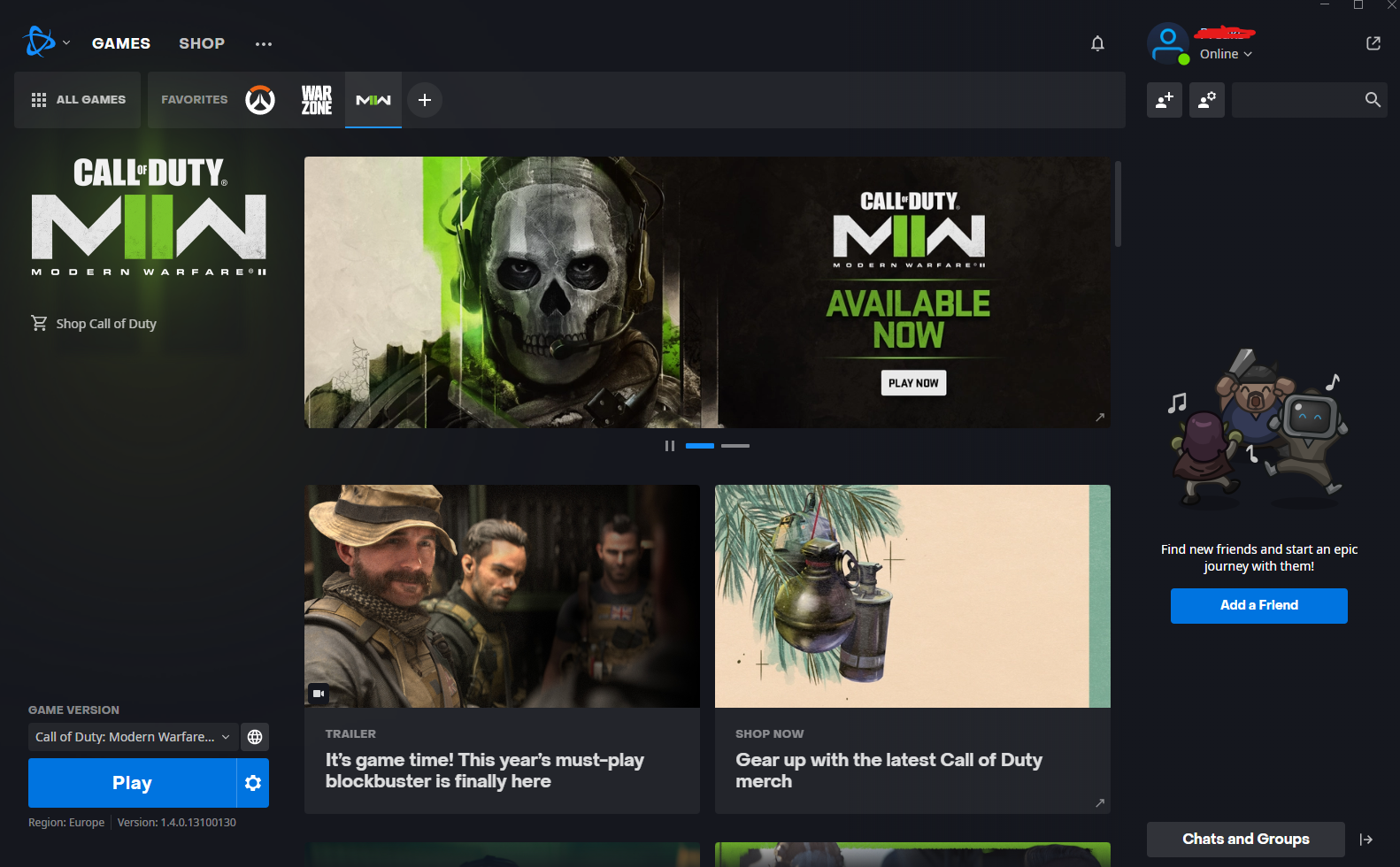Image resolution: width=1400 pixels, height=867 pixels.
Task: Expand the Game Version dropdown
Action: pos(133,737)
